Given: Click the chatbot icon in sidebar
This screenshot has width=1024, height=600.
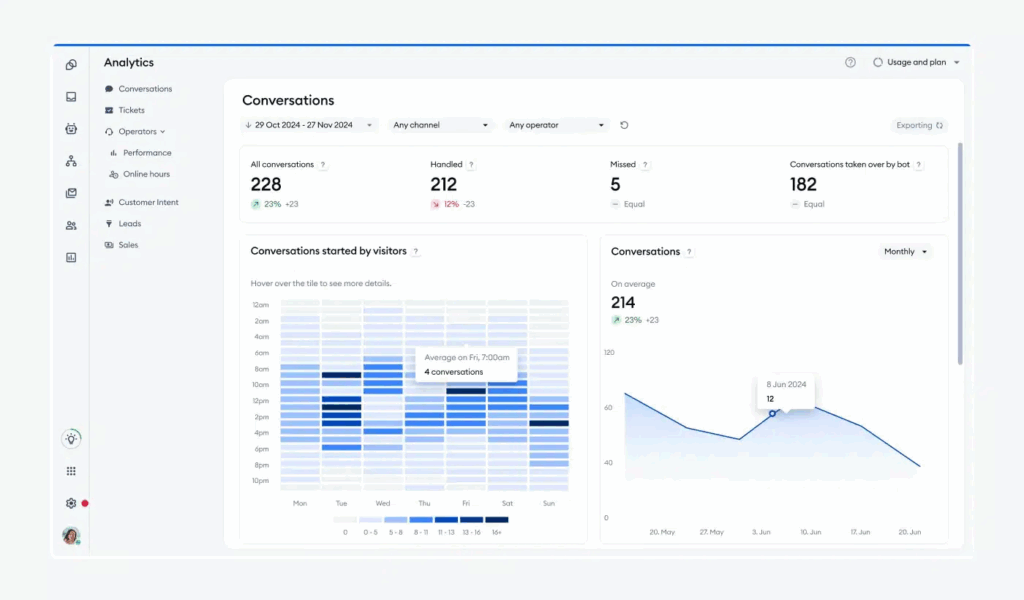Looking at the screenshot, I should coord(71,129).
